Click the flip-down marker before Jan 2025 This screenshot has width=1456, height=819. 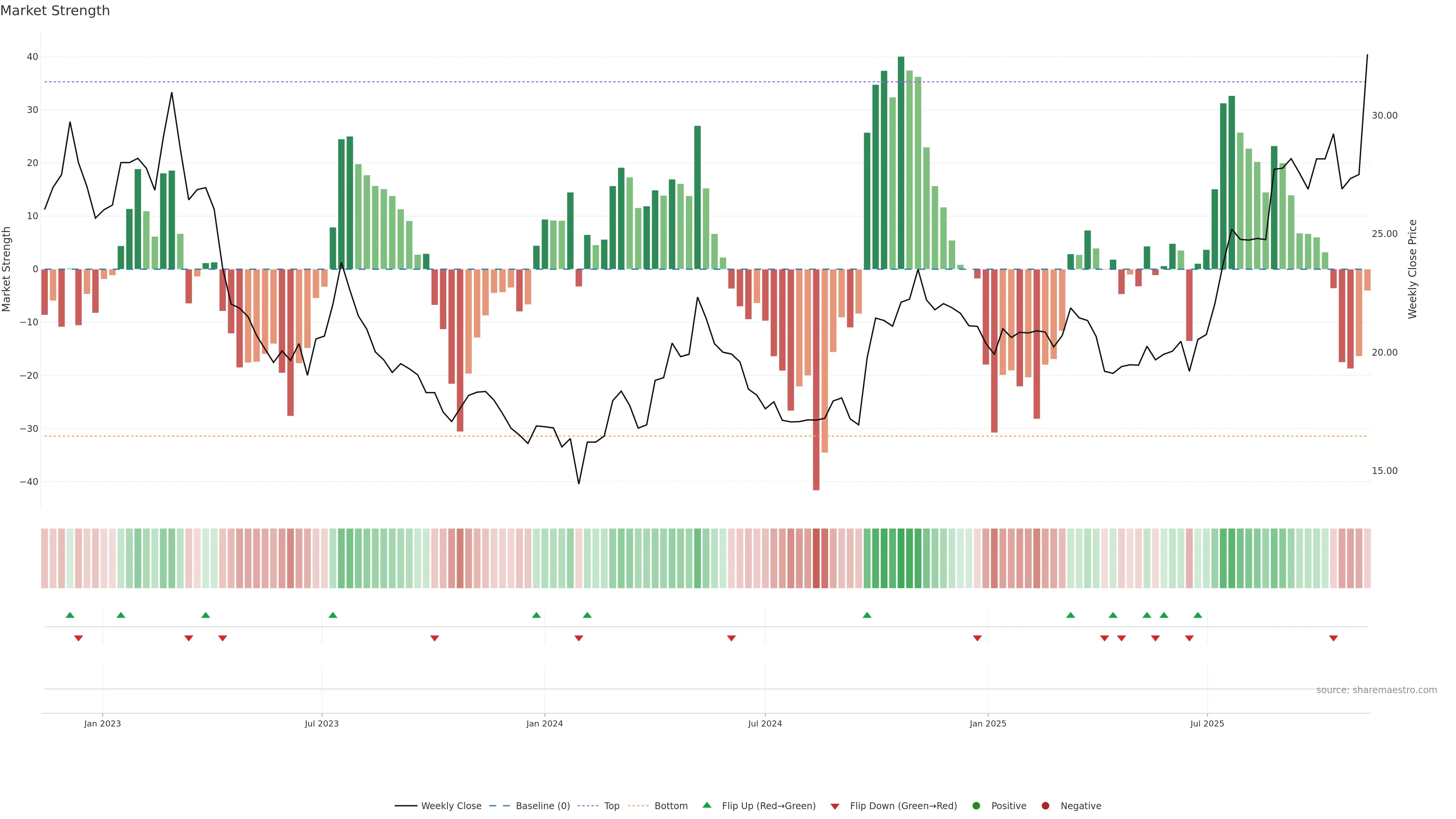977,638
